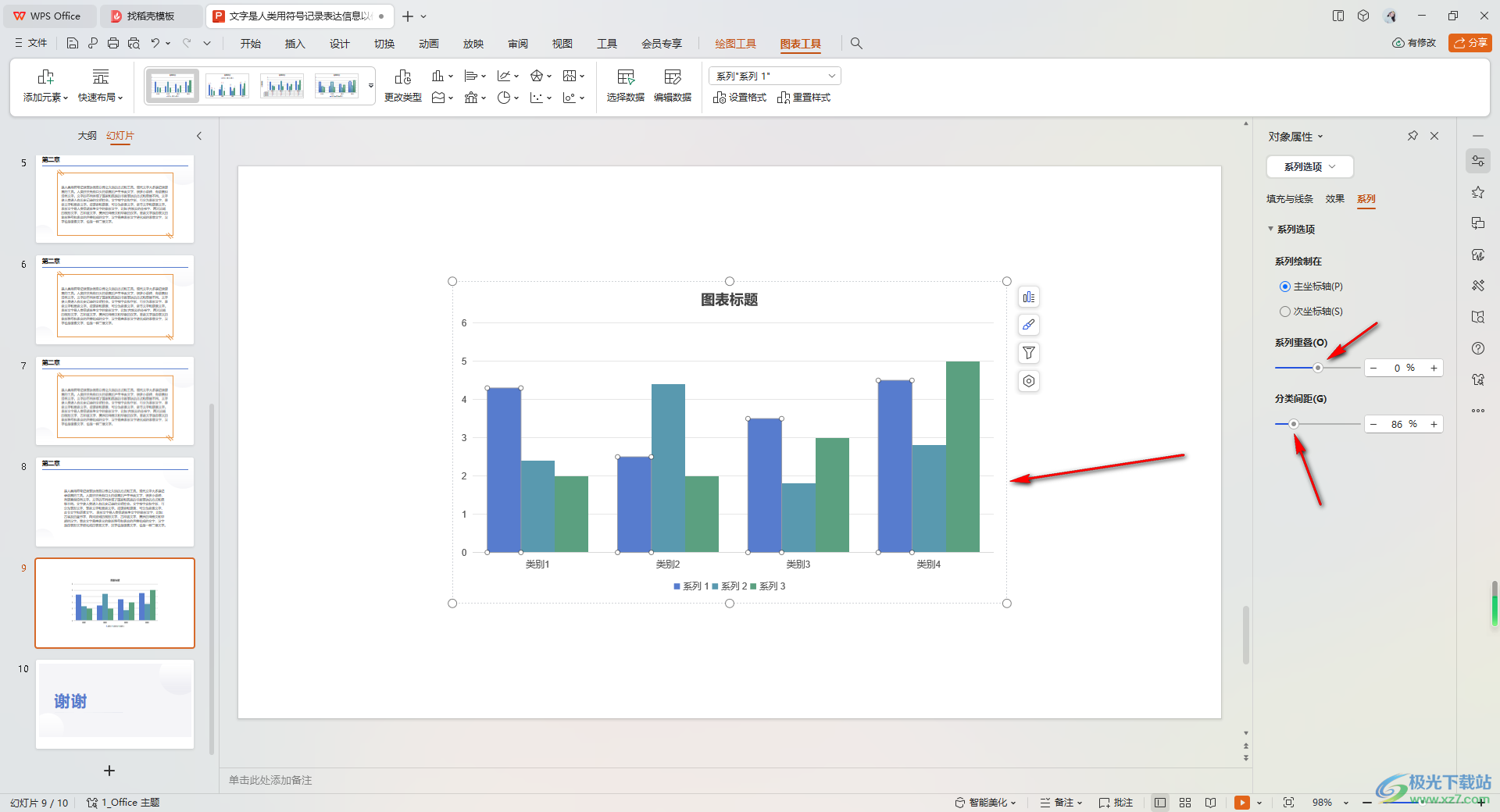Open the search magnifier in ribbon
The width and height of the screenshot is (1500, 812).
[856, 44]
